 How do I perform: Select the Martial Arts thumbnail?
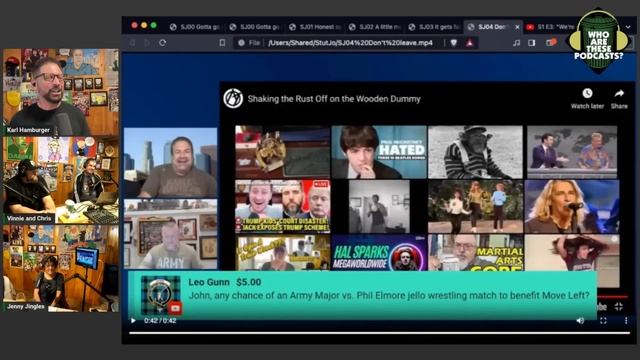[x=476, y=252]
